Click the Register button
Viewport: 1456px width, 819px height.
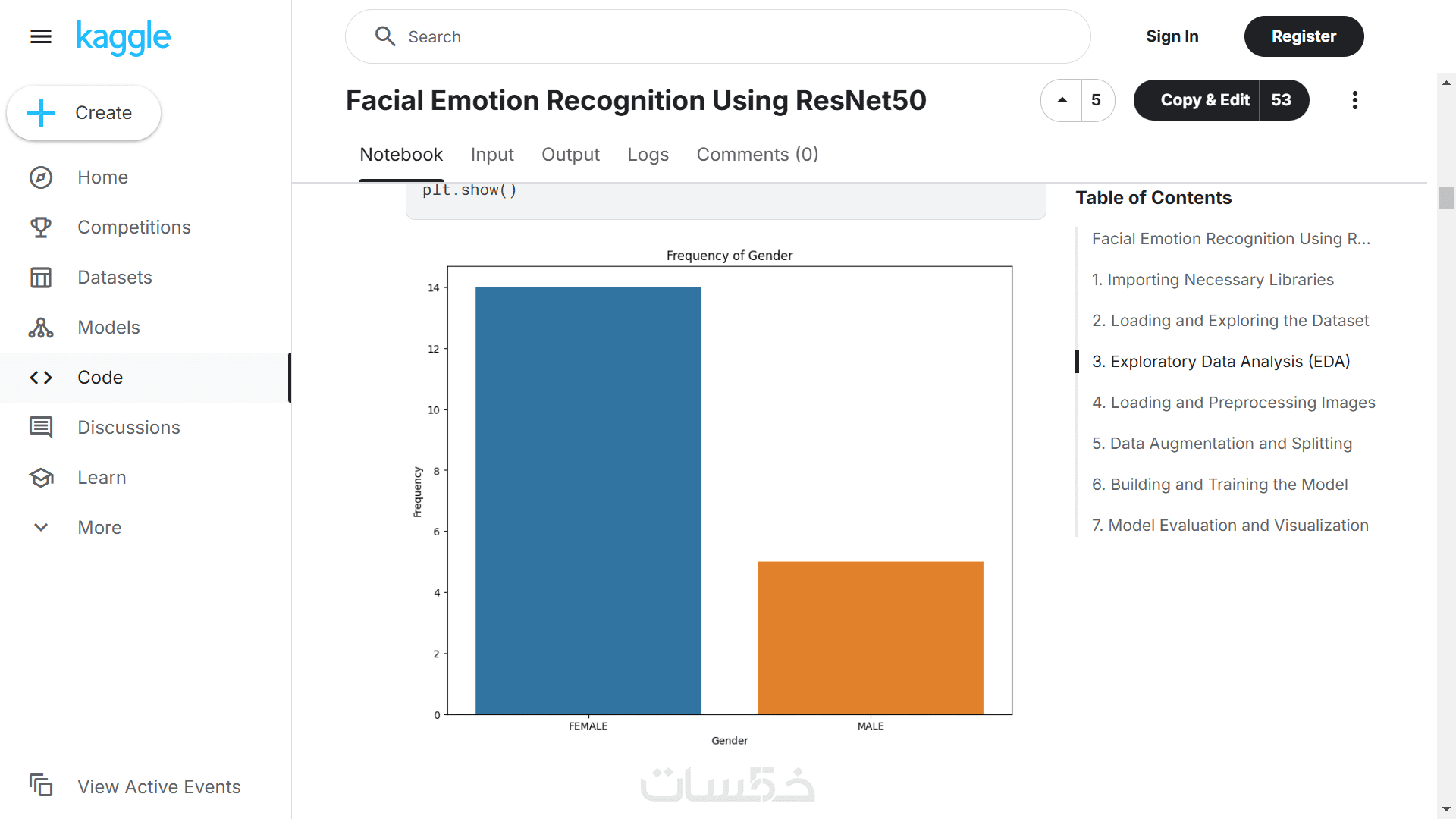[x=1303, y=36]
